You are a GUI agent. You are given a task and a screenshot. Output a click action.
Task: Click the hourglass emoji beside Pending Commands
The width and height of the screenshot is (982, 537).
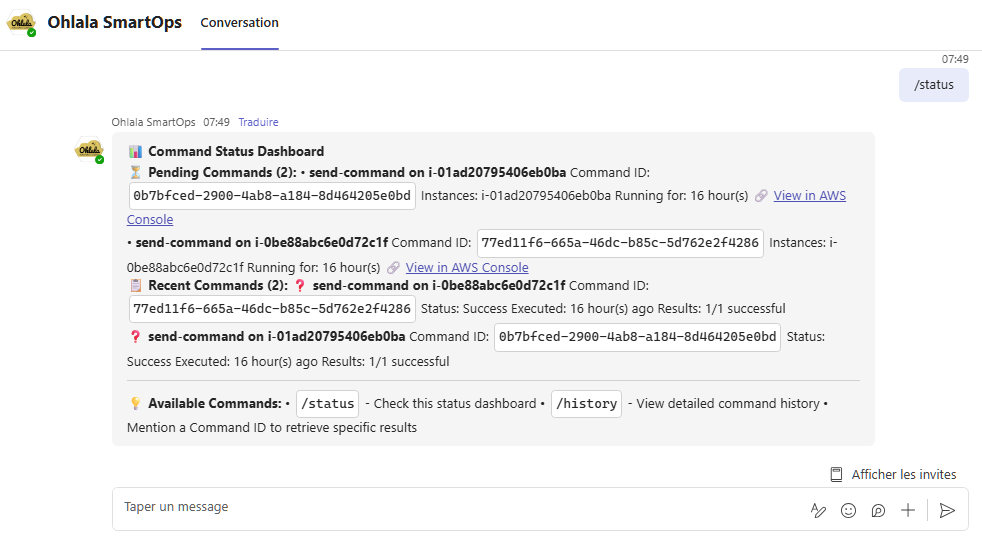click(135, 172)
